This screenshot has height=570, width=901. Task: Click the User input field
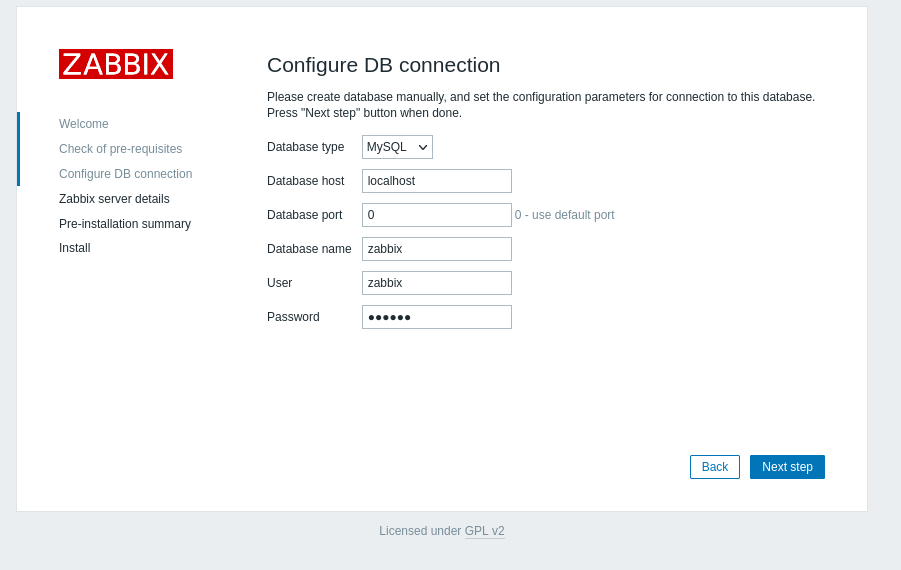(437, 283)
